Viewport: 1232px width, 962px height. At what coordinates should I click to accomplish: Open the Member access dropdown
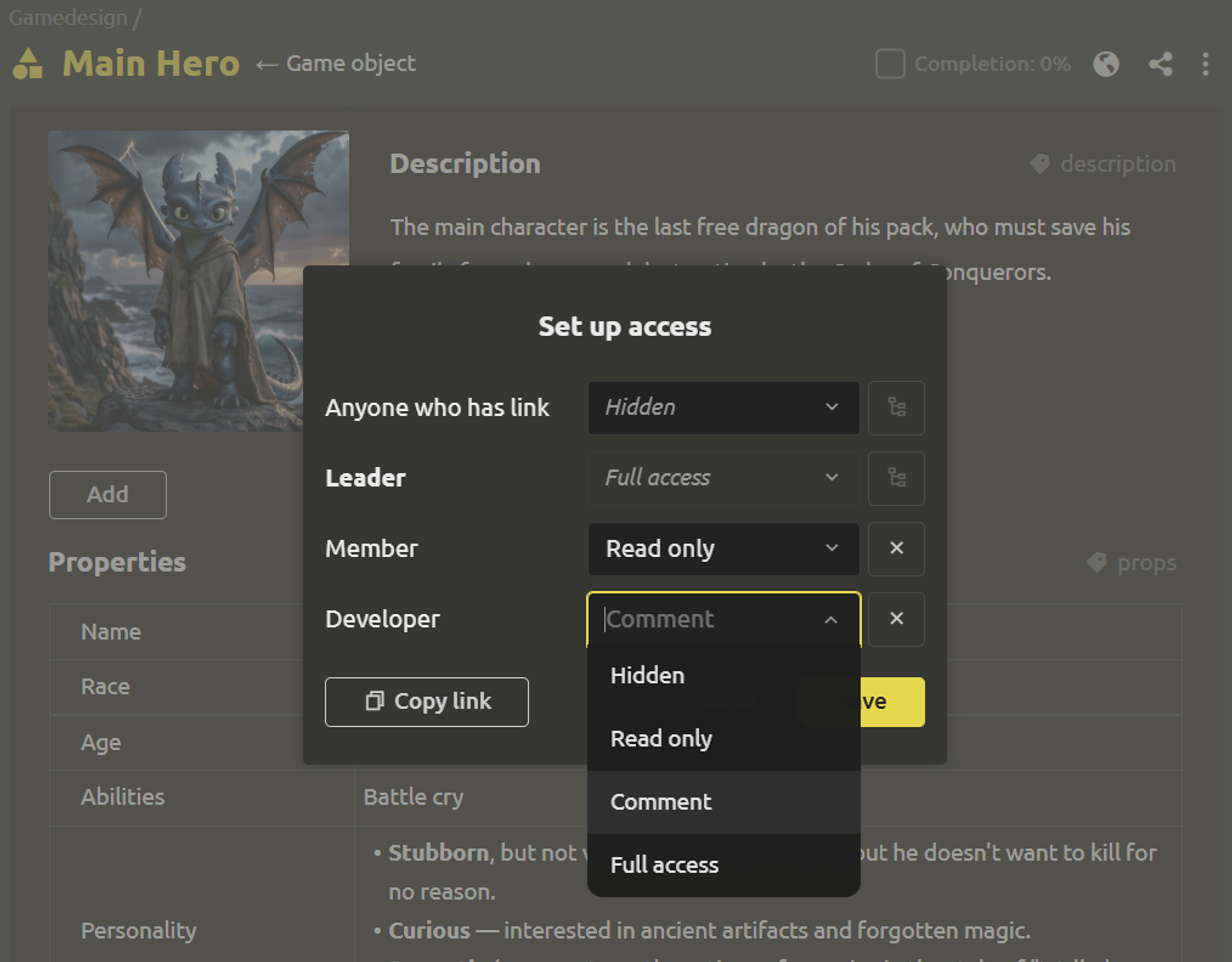tap(723, 549)
